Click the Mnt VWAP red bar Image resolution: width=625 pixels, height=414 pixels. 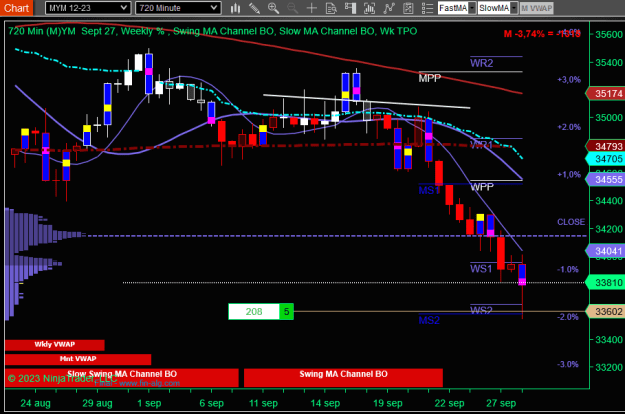click(x=78, y=359)
